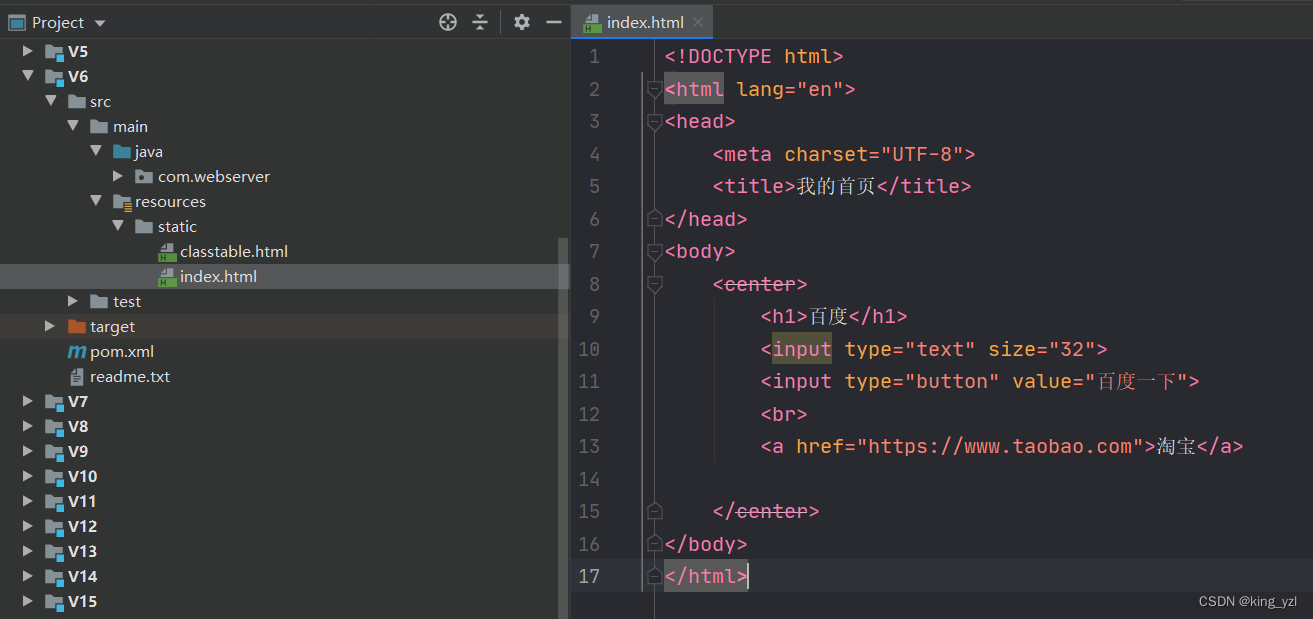
Task: Expand the V10 module
Action: click(28, 476)
